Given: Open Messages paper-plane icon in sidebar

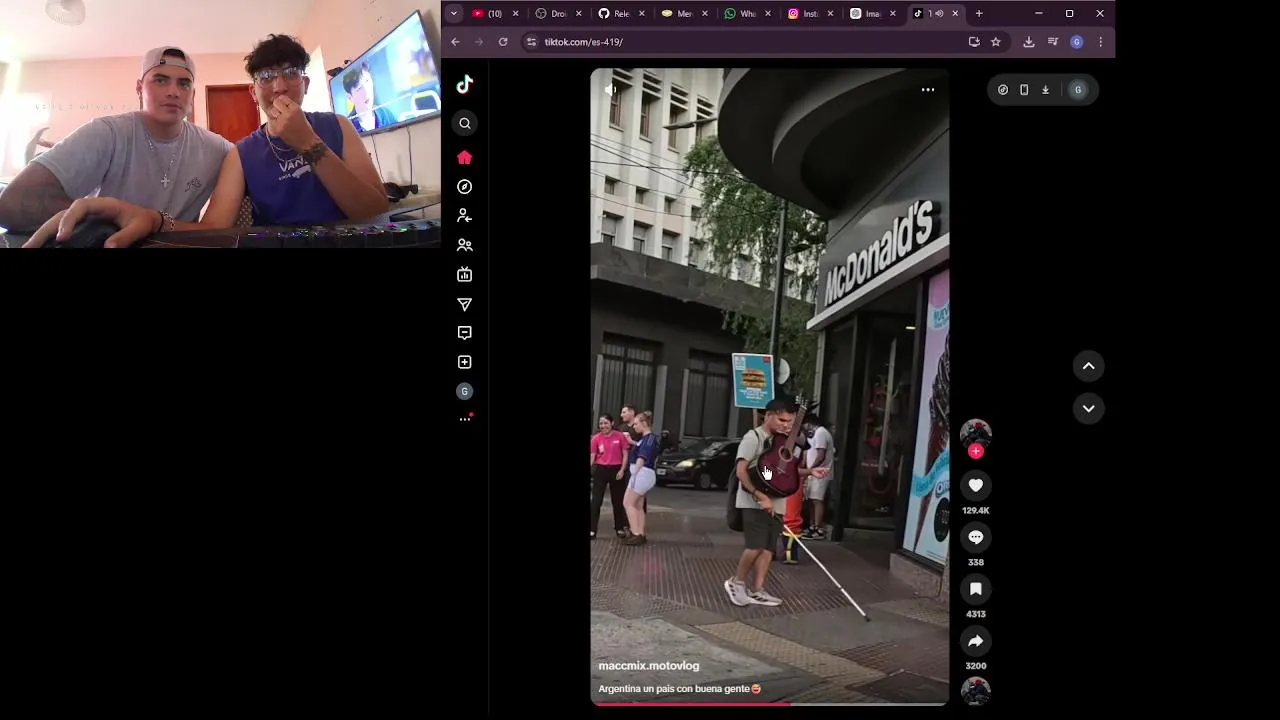Looking at the screenshot, I should [464, 304].
